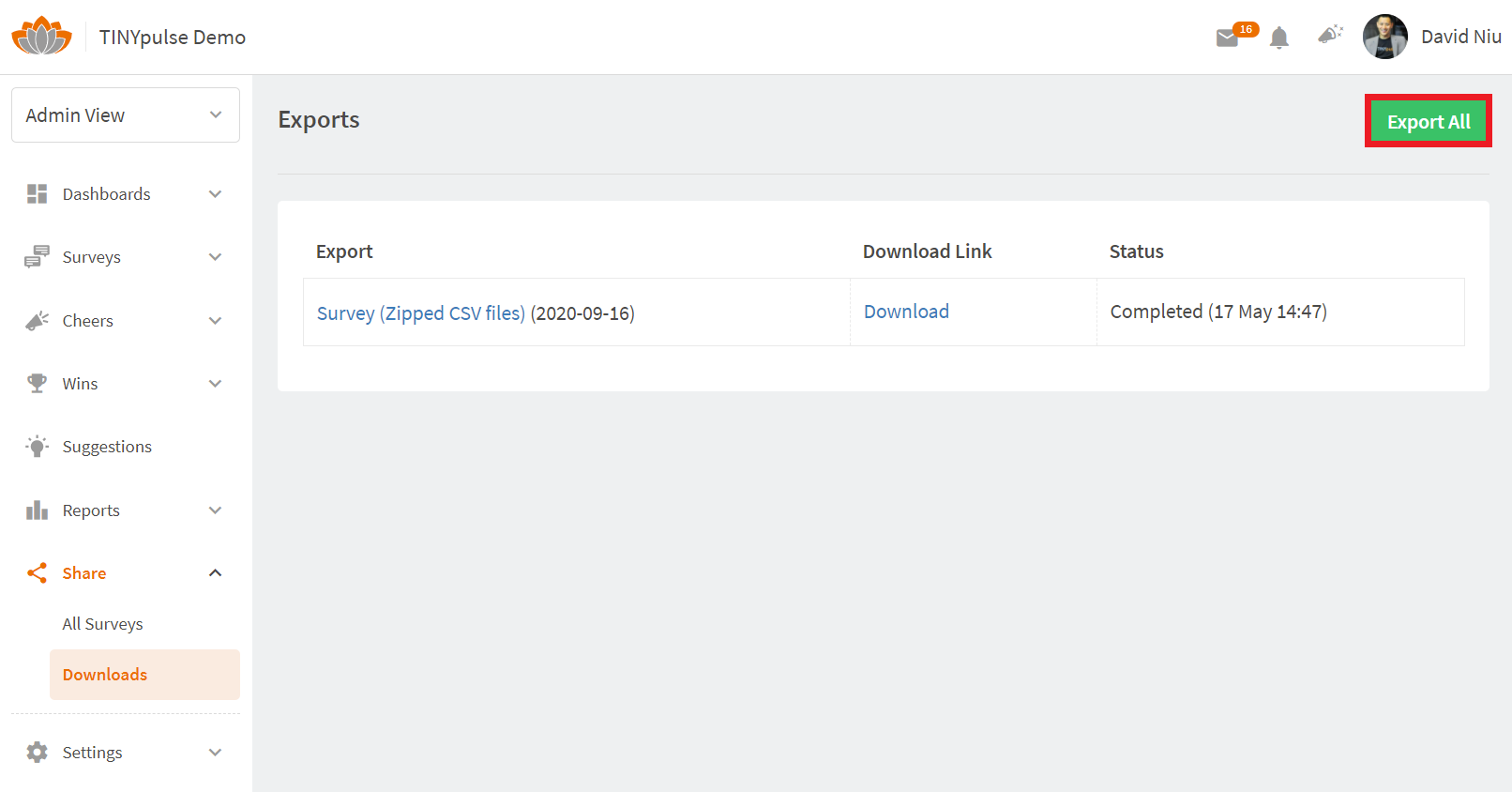The height and width of the screenshot is (792, 1512).
Task: Click the Settings gear icon
Action: click(37, 753)
